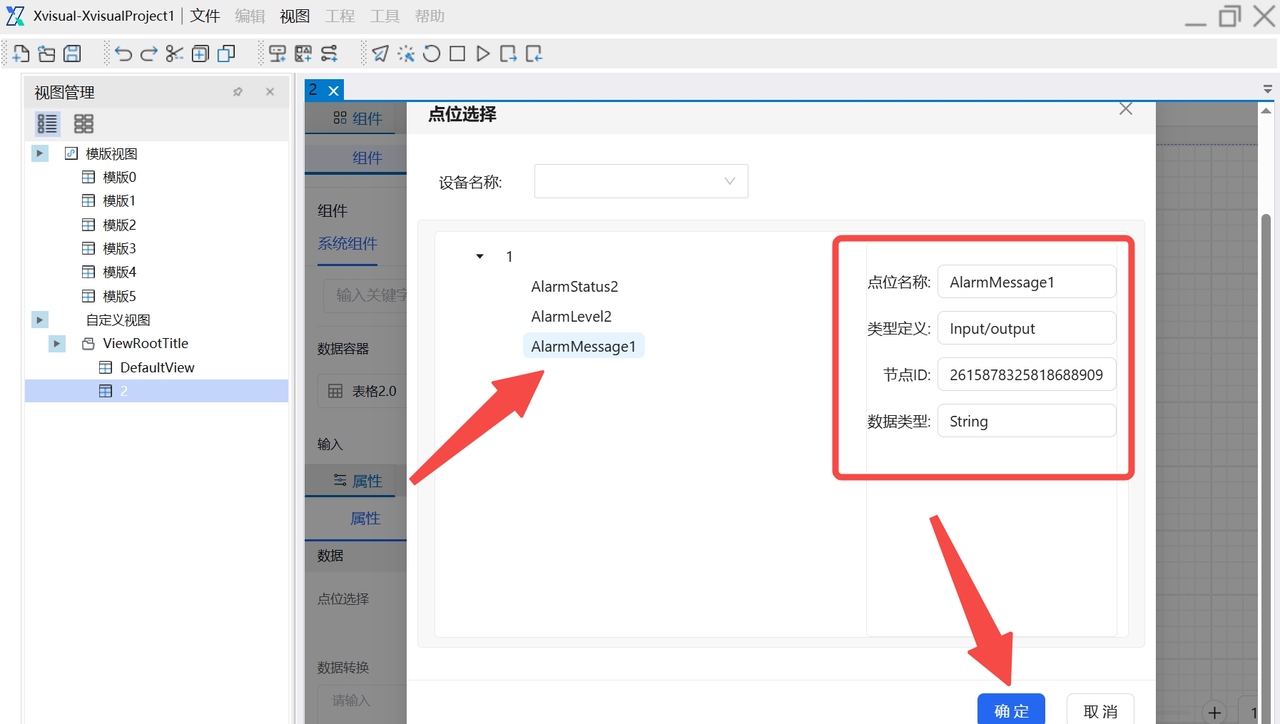Collapse the 自定义视图 tree node
Screen dimensions: 1280x724
(40, 320)
